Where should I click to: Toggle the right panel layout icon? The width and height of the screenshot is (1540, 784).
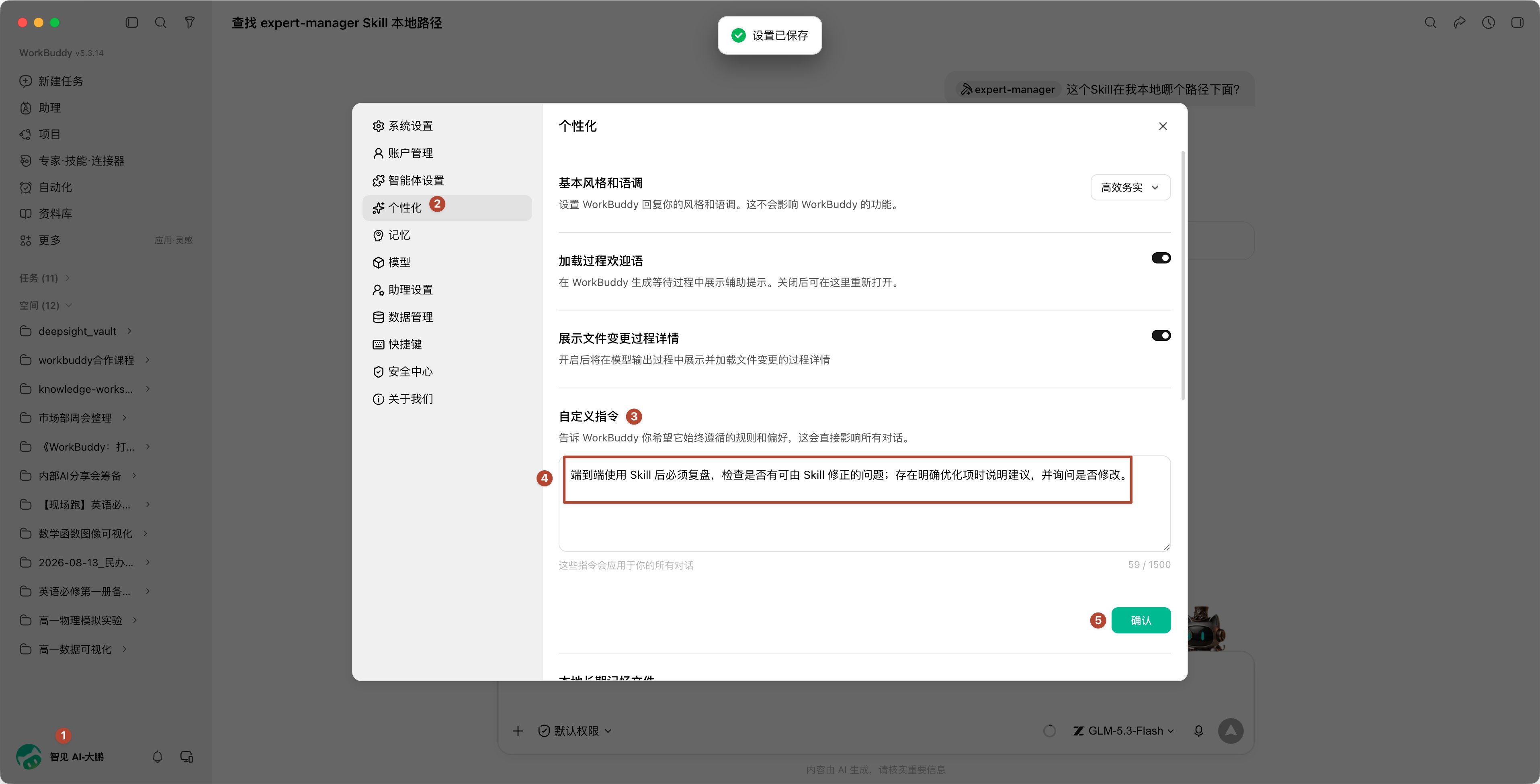pyautogui.click(x=1517, y=23)
